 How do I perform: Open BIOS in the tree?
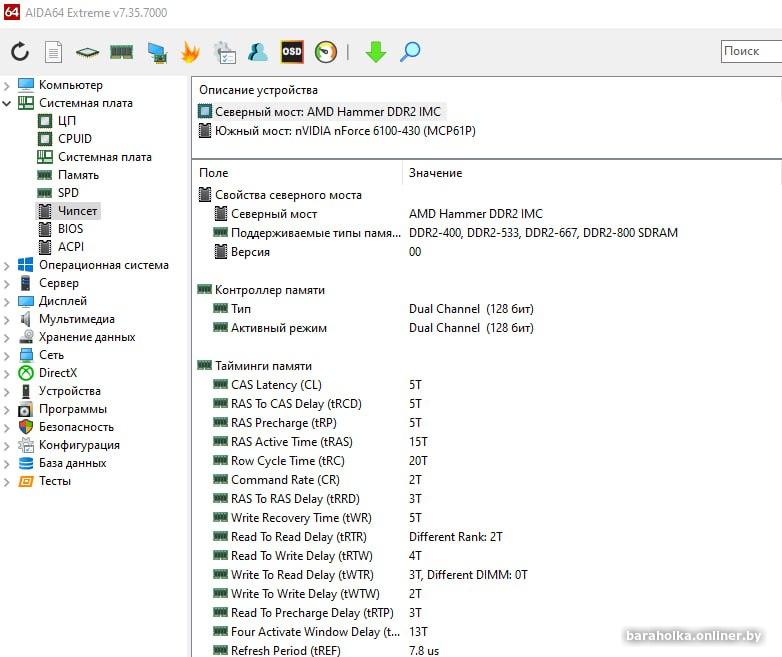[x=70, y=228]
